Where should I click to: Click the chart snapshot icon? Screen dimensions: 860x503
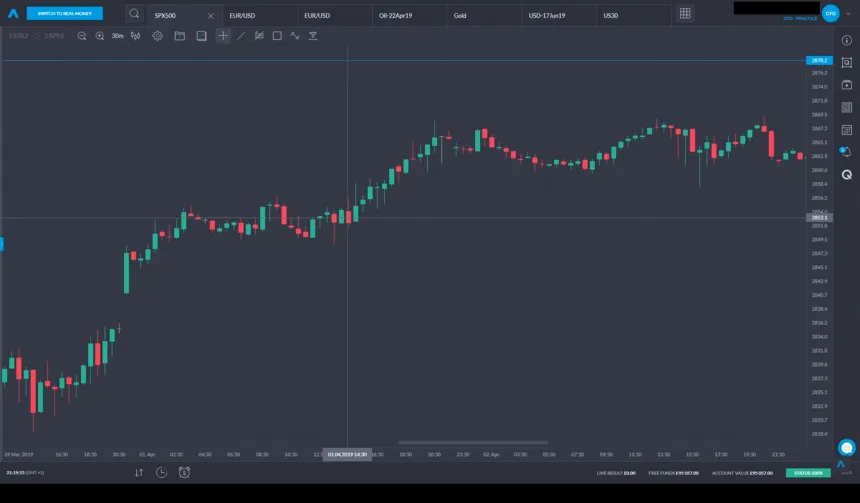202,36
